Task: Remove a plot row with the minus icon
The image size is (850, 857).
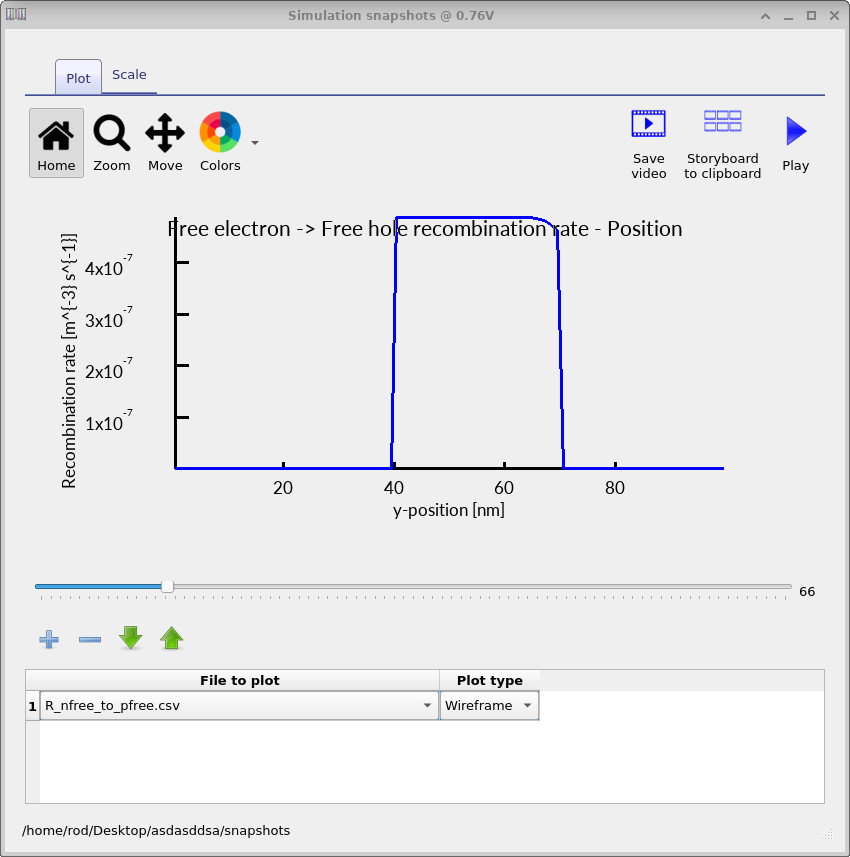Action: click(89, 639)
